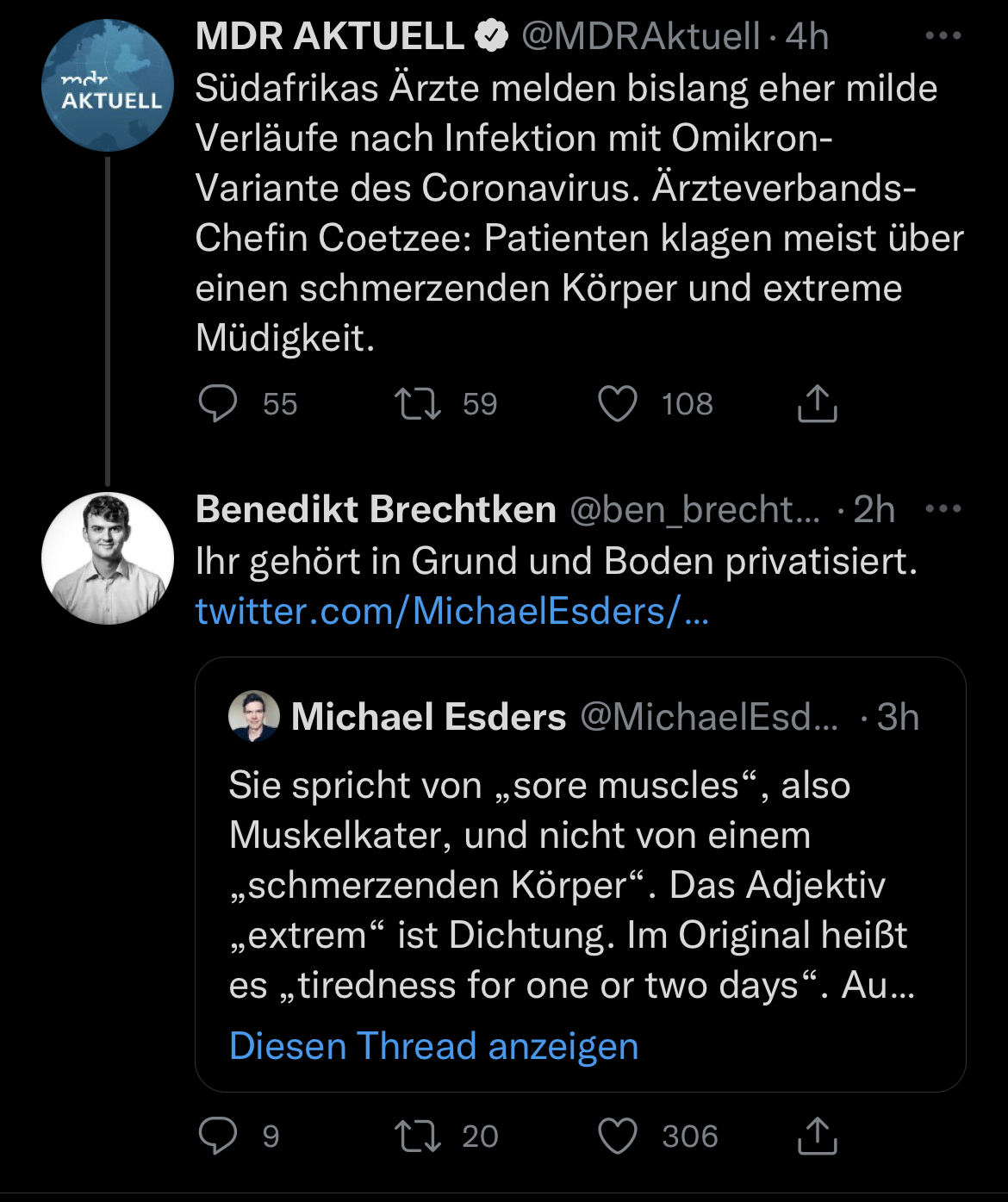Share Benedikt Brechtken's tweet

coord(817,1136)
